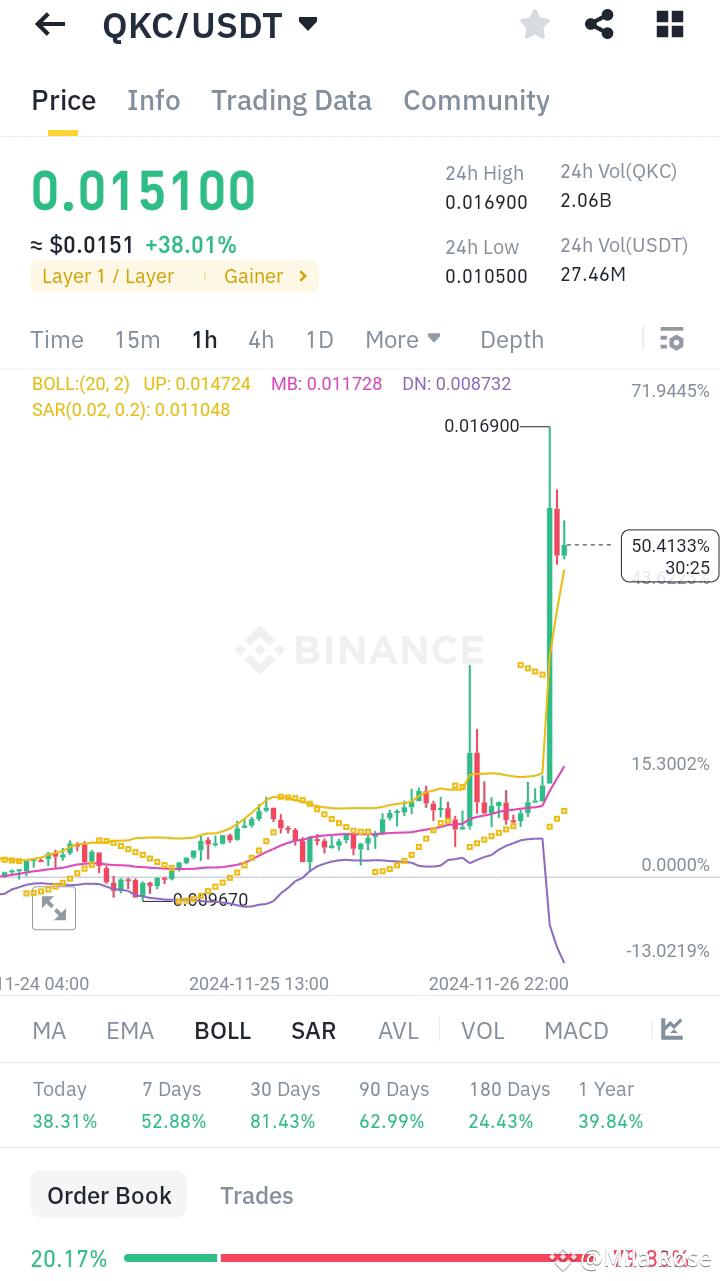This screenshot has width=720, height=1281.
Task: Open chart settings via the candlestick settings icon
Action: pyautogui.click(x=671, y=339)
